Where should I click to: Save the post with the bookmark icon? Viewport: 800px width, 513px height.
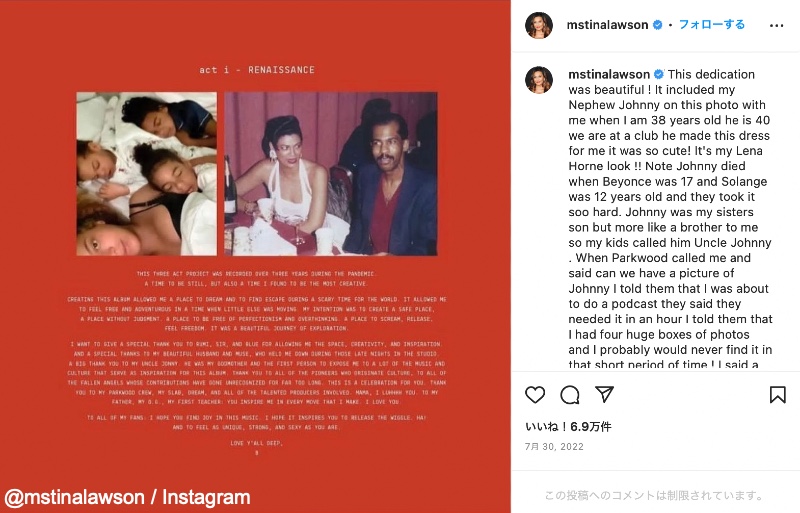coord(778,395)
